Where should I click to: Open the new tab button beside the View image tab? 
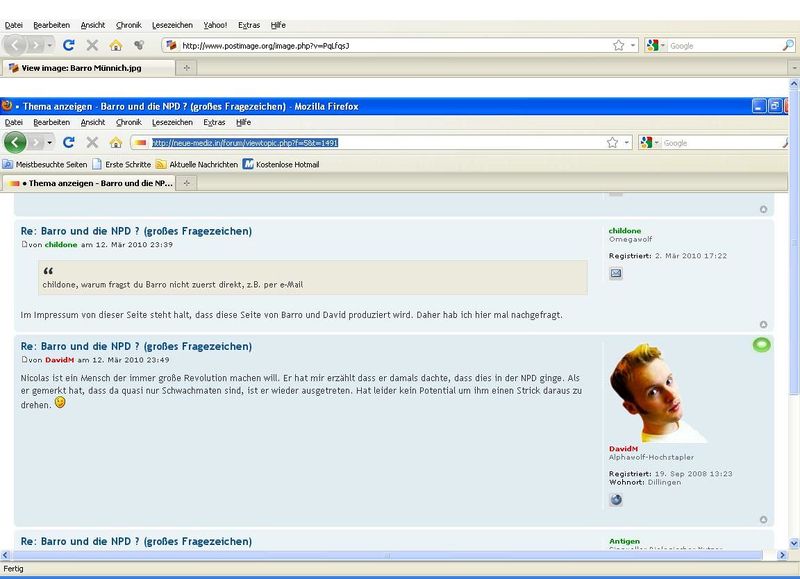pyautogui.click(x=187, y=68)
